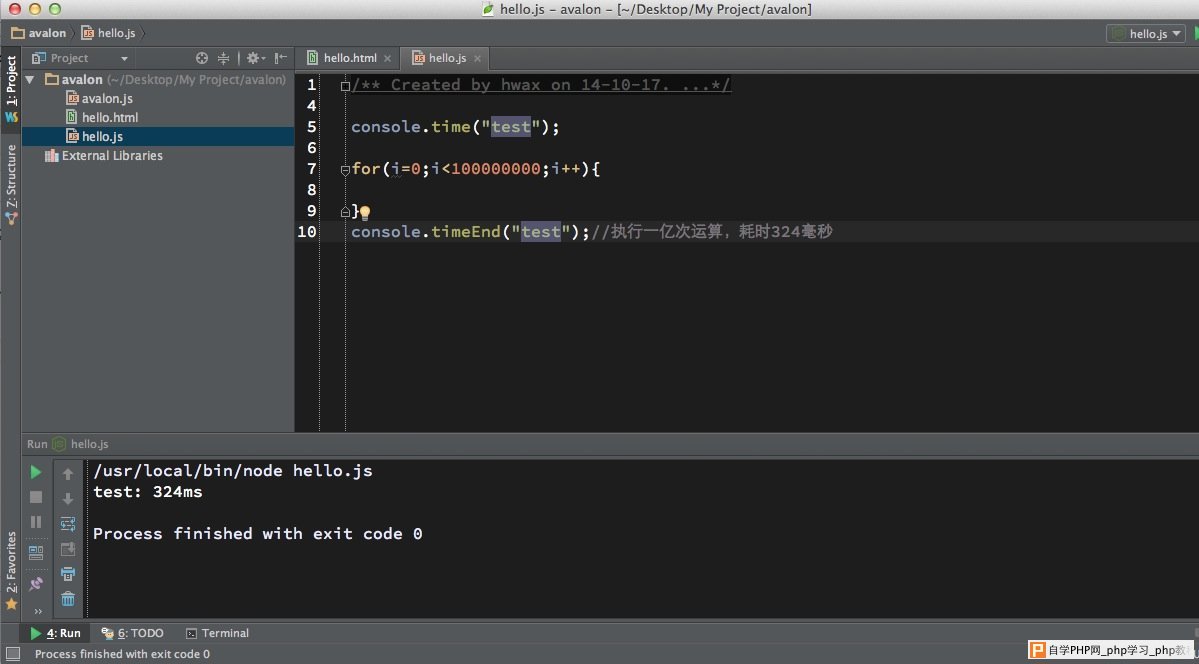This screenshot has width=1199, height=664.
Task: Collapse the avalon root folder
Action: 30,80
